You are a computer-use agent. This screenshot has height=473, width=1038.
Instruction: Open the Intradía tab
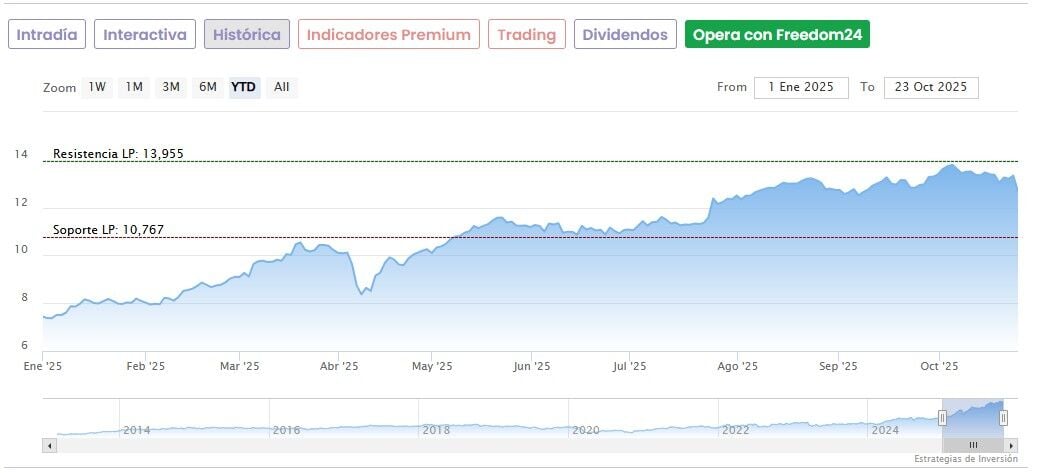(47, 35)
